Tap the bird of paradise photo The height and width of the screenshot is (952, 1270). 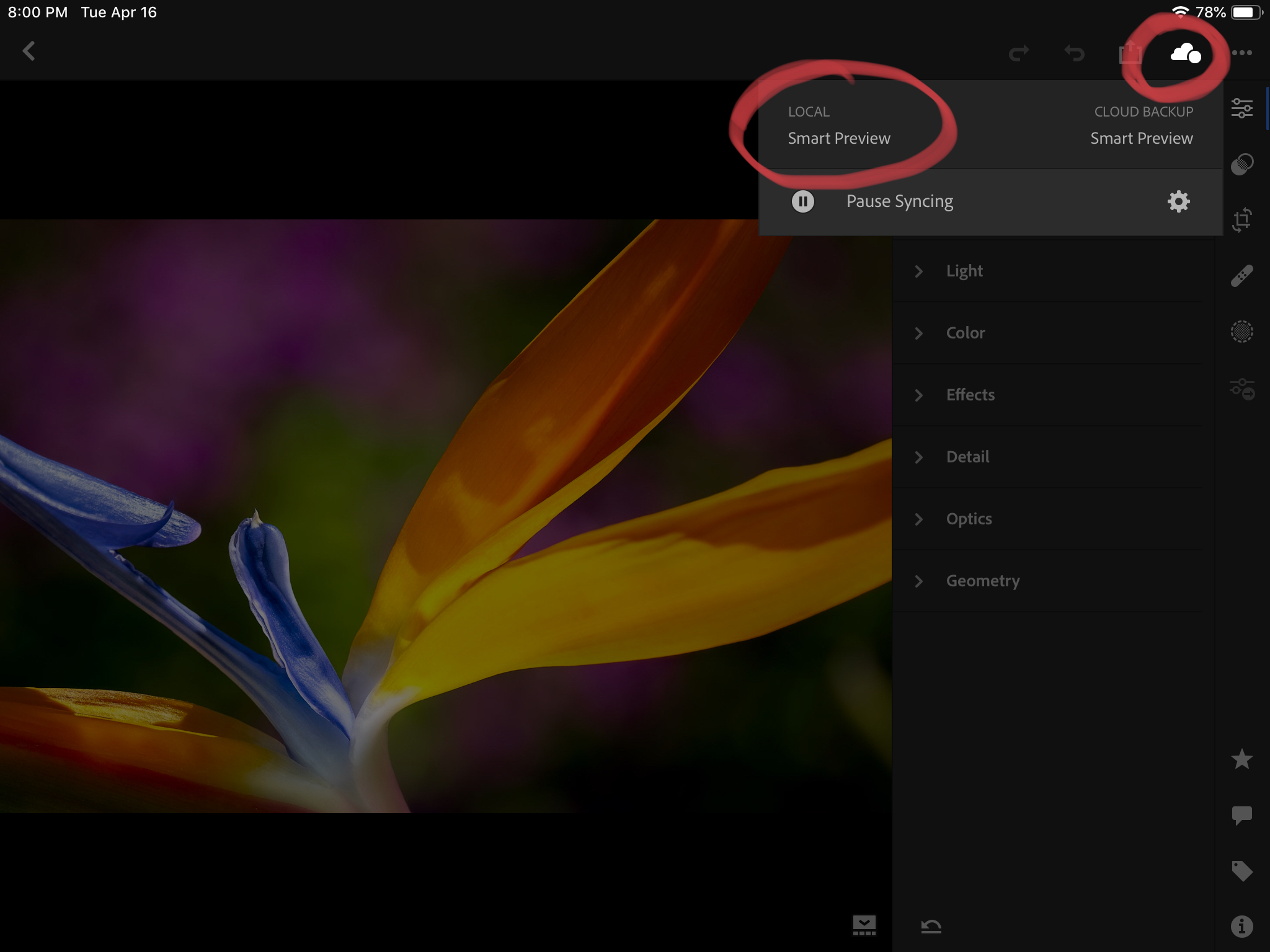(445, 516)
